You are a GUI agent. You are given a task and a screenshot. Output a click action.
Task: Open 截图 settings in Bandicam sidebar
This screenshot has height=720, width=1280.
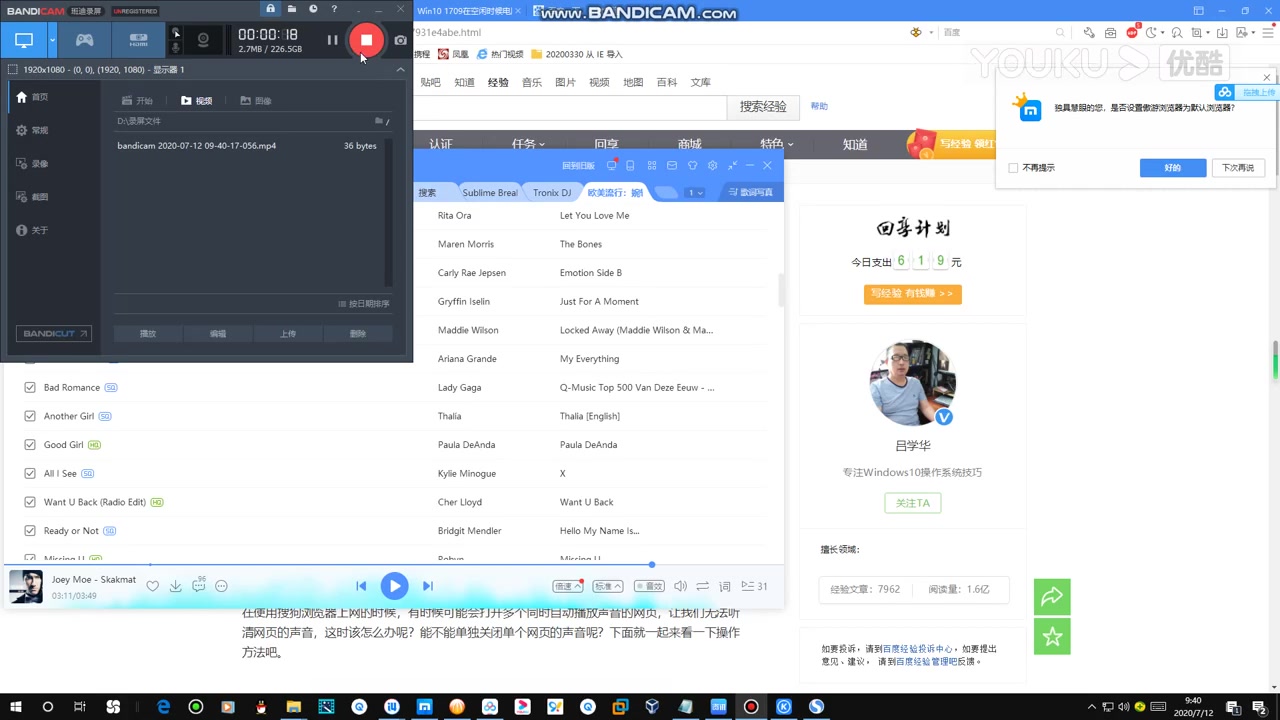(x=32, y=197)
